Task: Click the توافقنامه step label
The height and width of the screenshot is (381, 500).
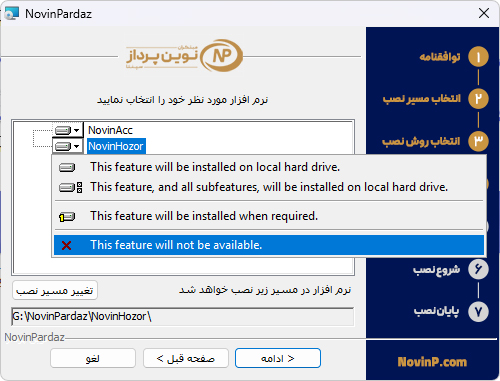Action: [x=440, y=57]
